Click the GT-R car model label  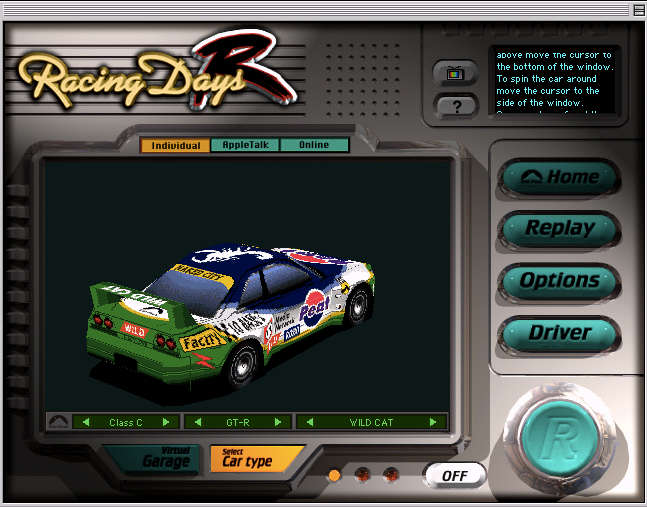tap(238, 422)
